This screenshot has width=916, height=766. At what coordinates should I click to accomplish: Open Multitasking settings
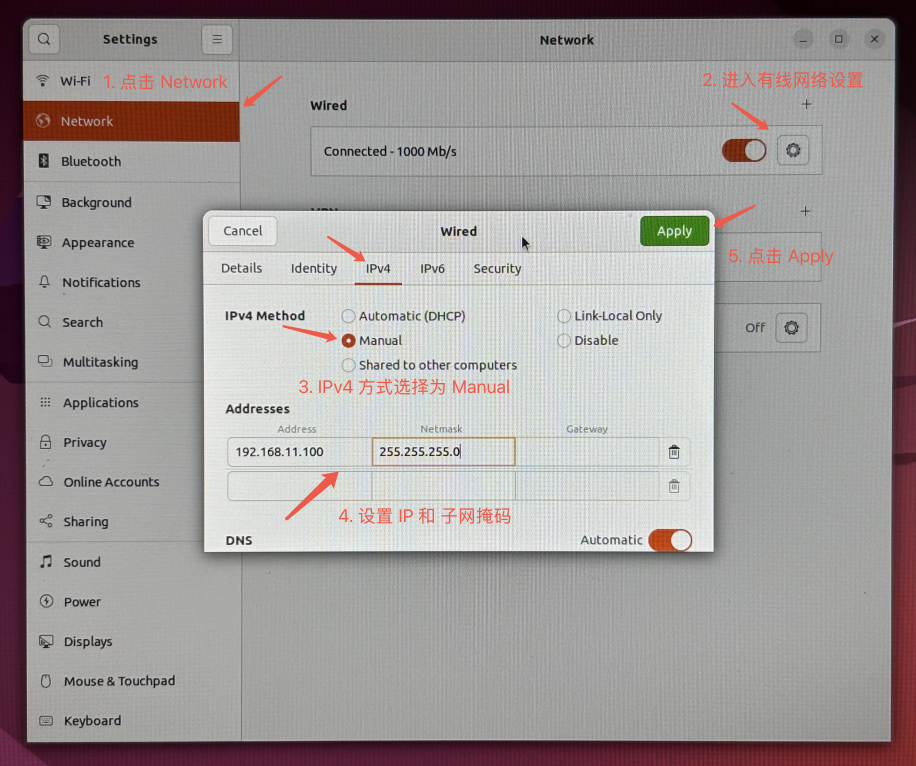click(114, 362)
